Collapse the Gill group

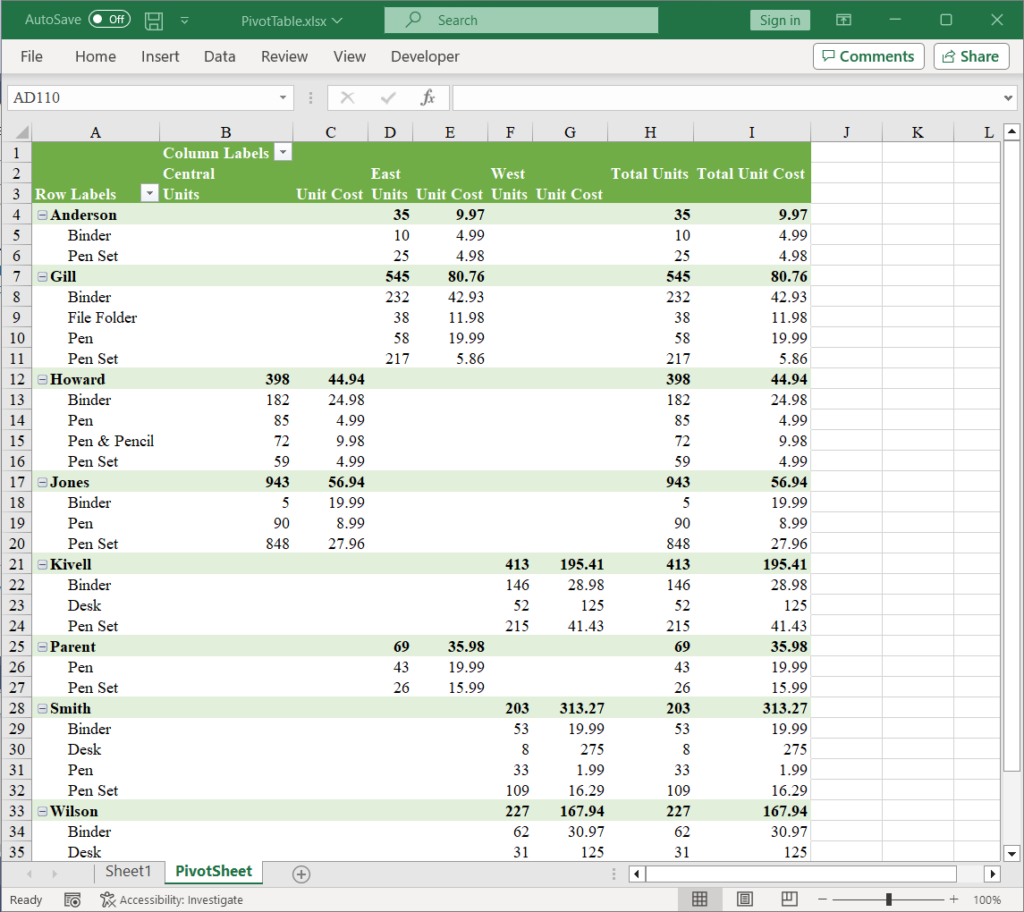point(40,276)
